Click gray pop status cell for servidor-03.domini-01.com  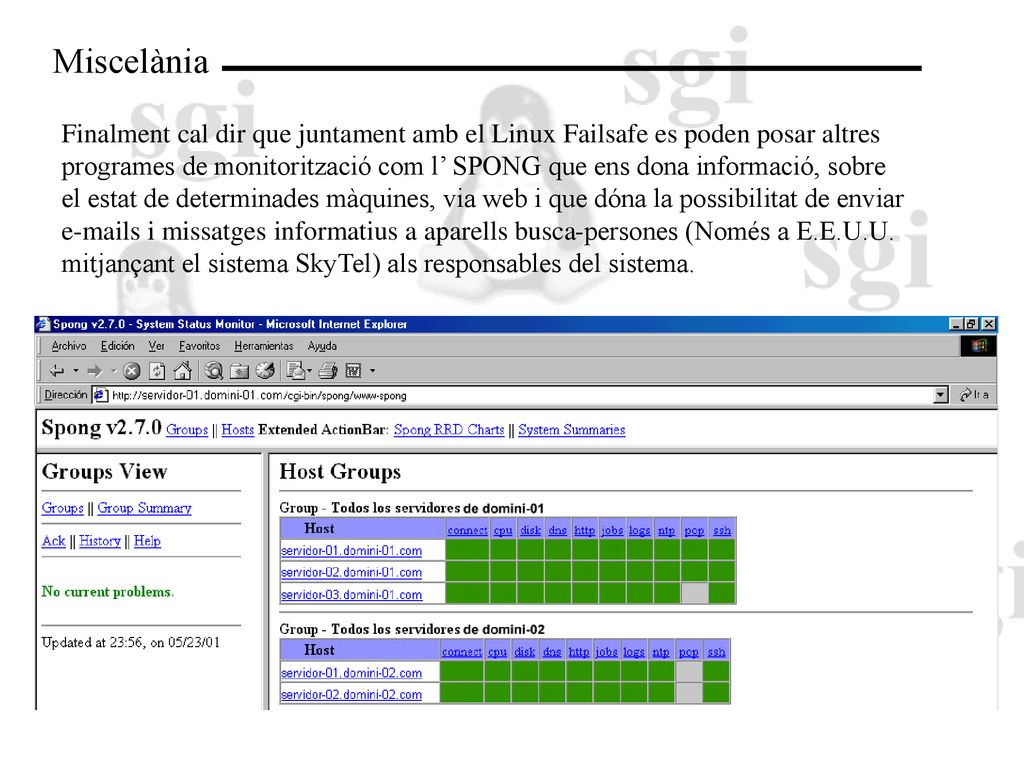(x=694, y=594)
